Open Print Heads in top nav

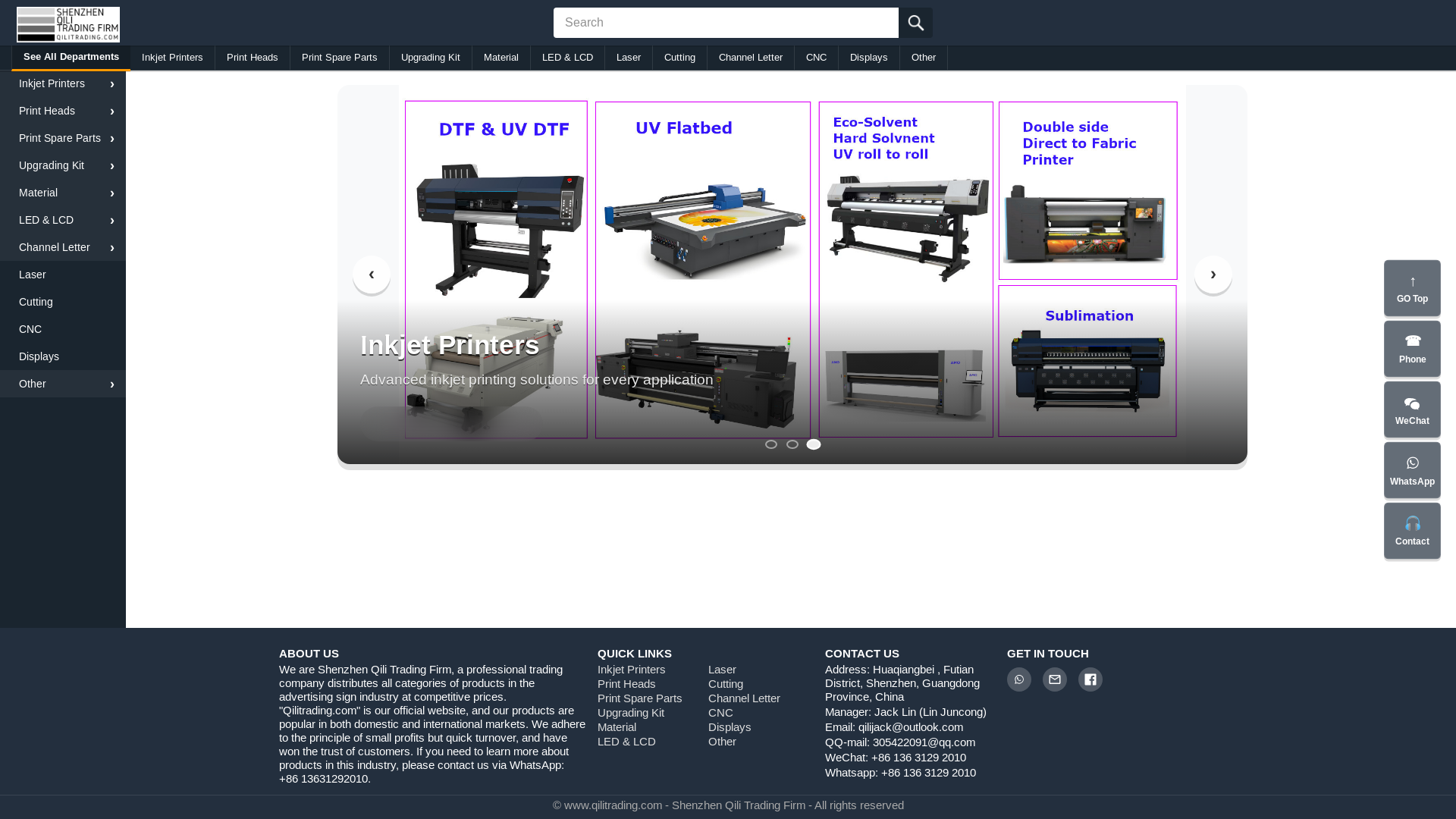click(253, 58)
